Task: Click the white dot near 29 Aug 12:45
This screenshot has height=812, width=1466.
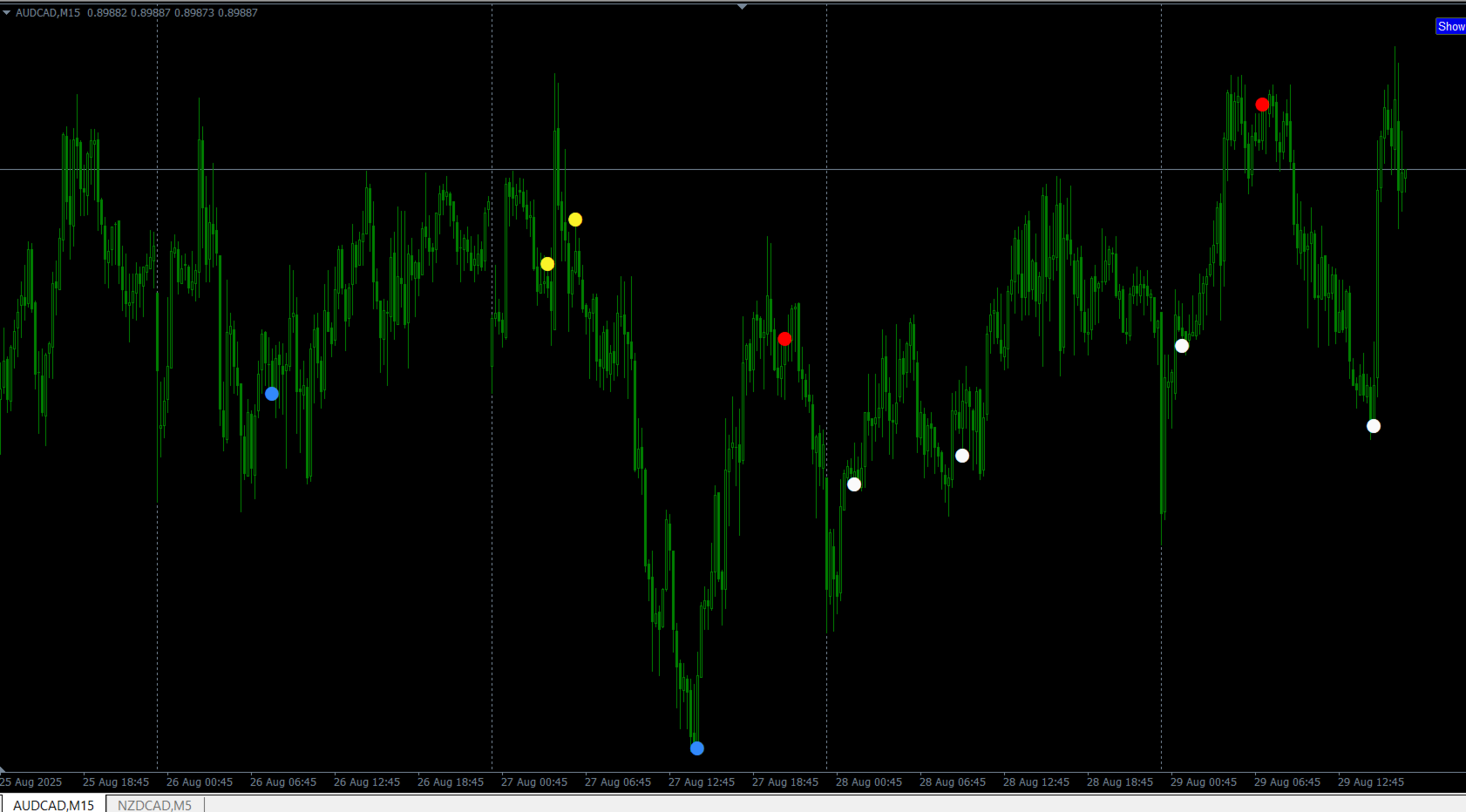Action: [x=1374, y=426]
